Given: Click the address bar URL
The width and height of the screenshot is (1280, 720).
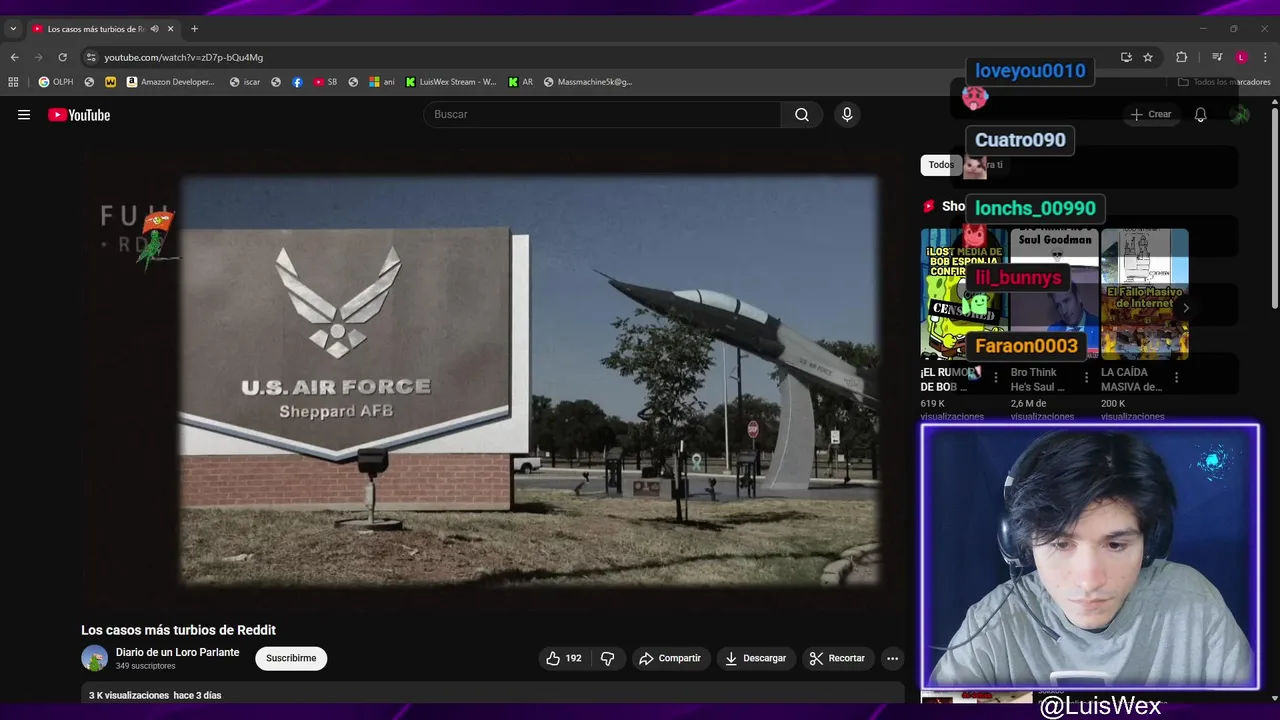Looking at the screenshot, I should pyautogui.click(x=184, y=57).
